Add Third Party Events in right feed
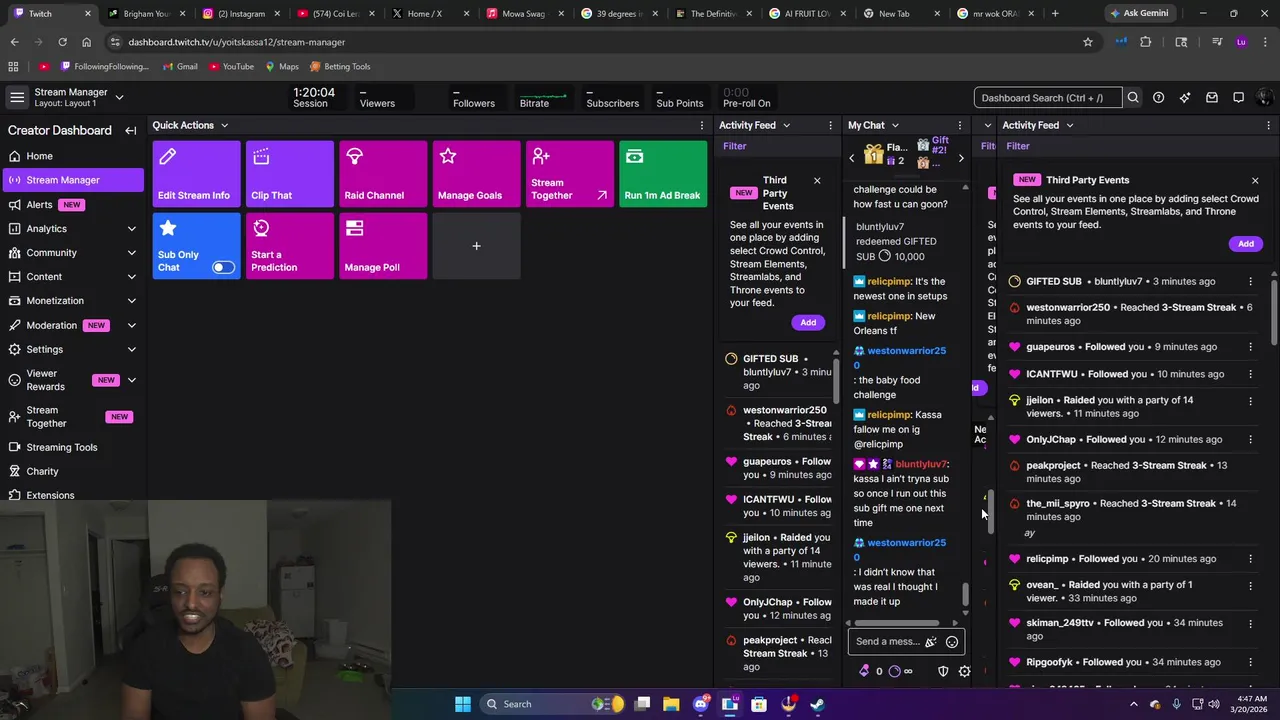This screenshot has height=720, width=1280. pyautogui.click(x=1246, y=244)
